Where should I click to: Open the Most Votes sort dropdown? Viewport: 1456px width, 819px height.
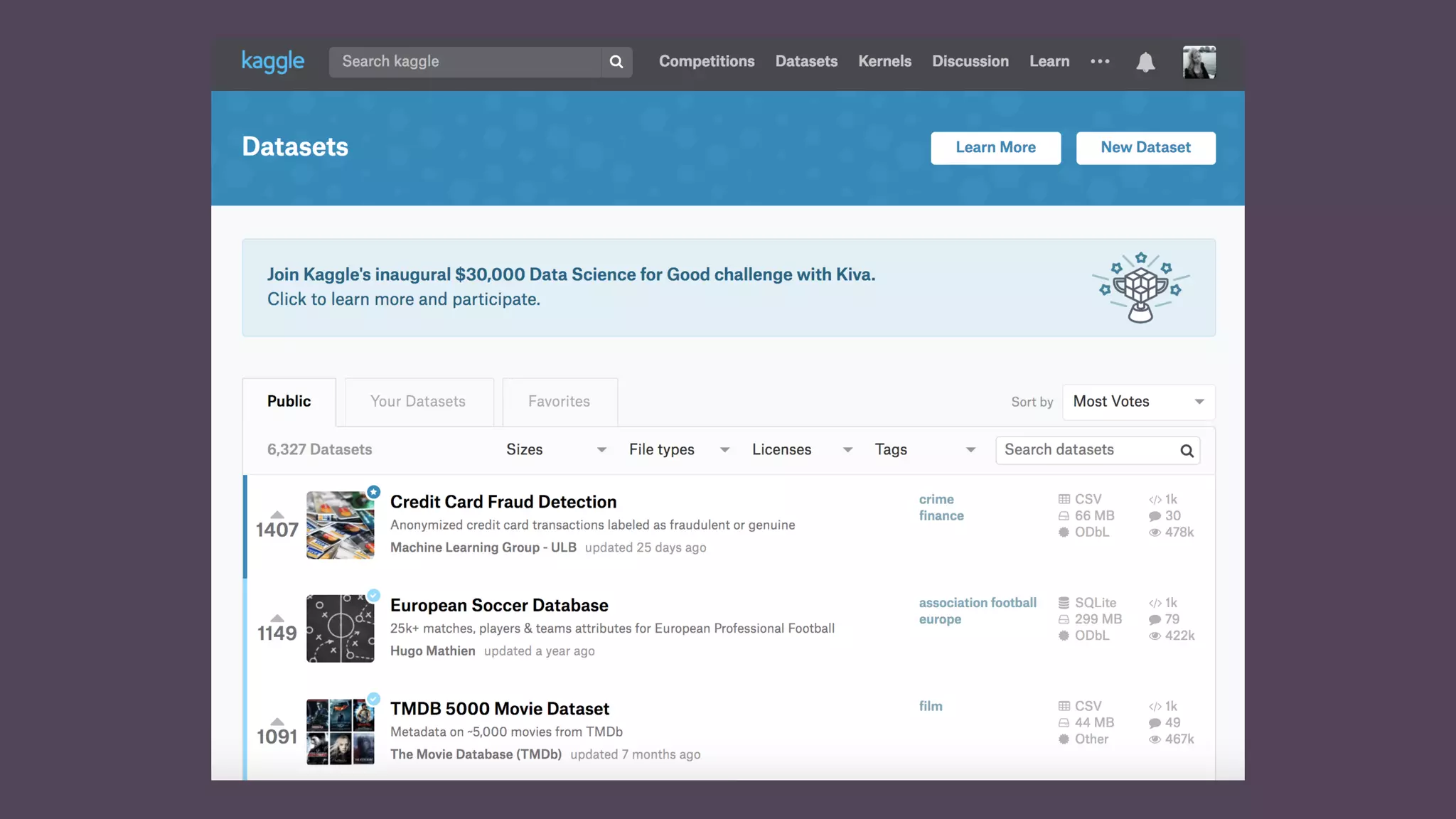[1138, 402]
